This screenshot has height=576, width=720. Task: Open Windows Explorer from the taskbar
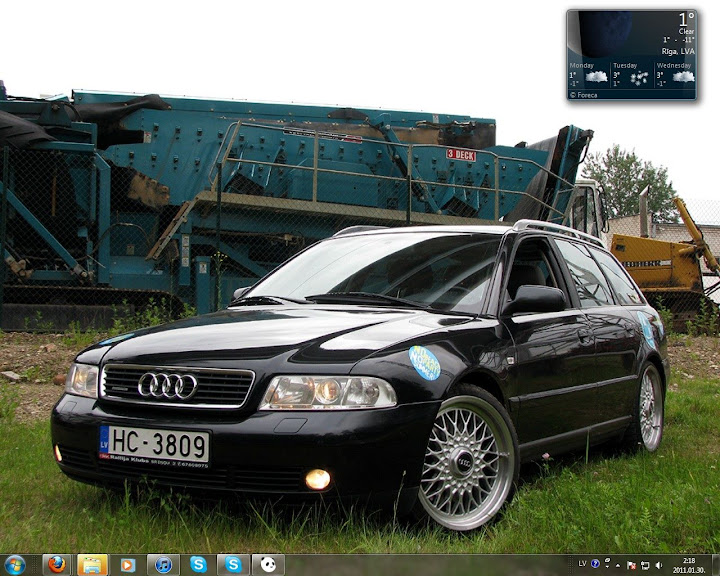(92, 565)
